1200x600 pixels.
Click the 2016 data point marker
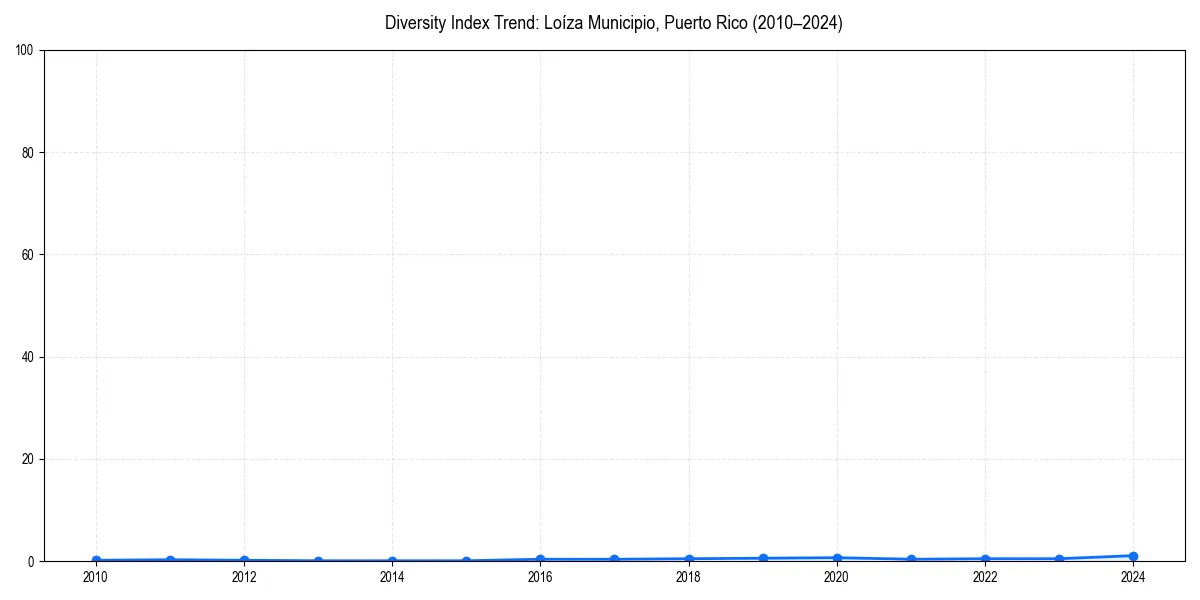click(x=540, y=558)
